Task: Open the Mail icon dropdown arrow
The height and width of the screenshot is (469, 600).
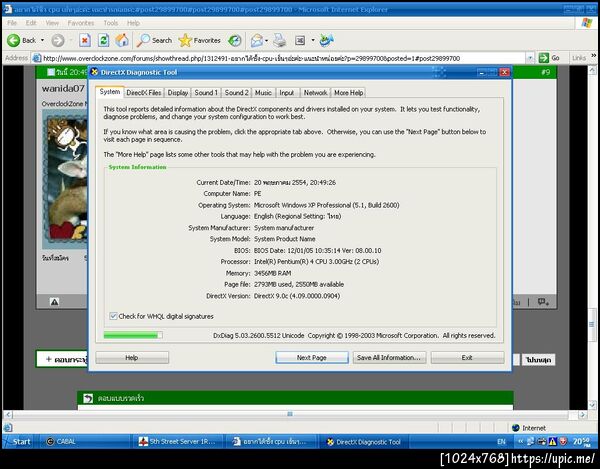Action: [266, 40]
